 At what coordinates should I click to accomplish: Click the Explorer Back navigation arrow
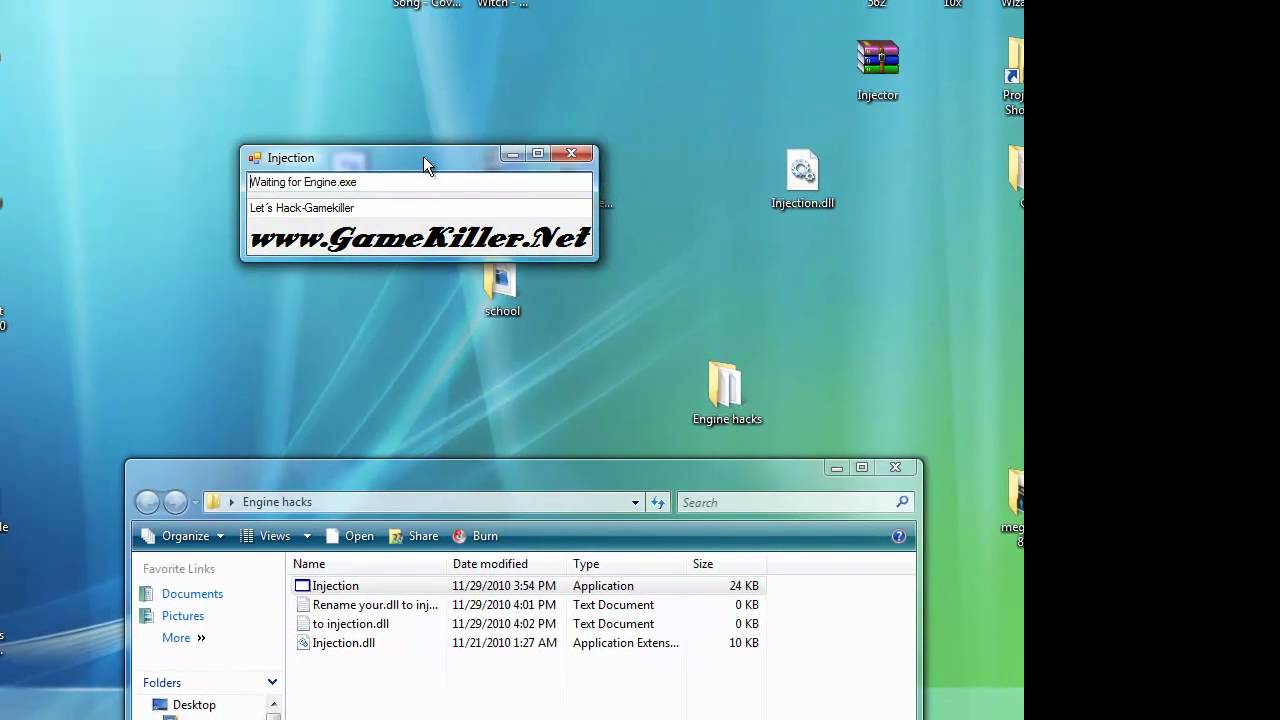pyautogui.click(x=147, y=502)
